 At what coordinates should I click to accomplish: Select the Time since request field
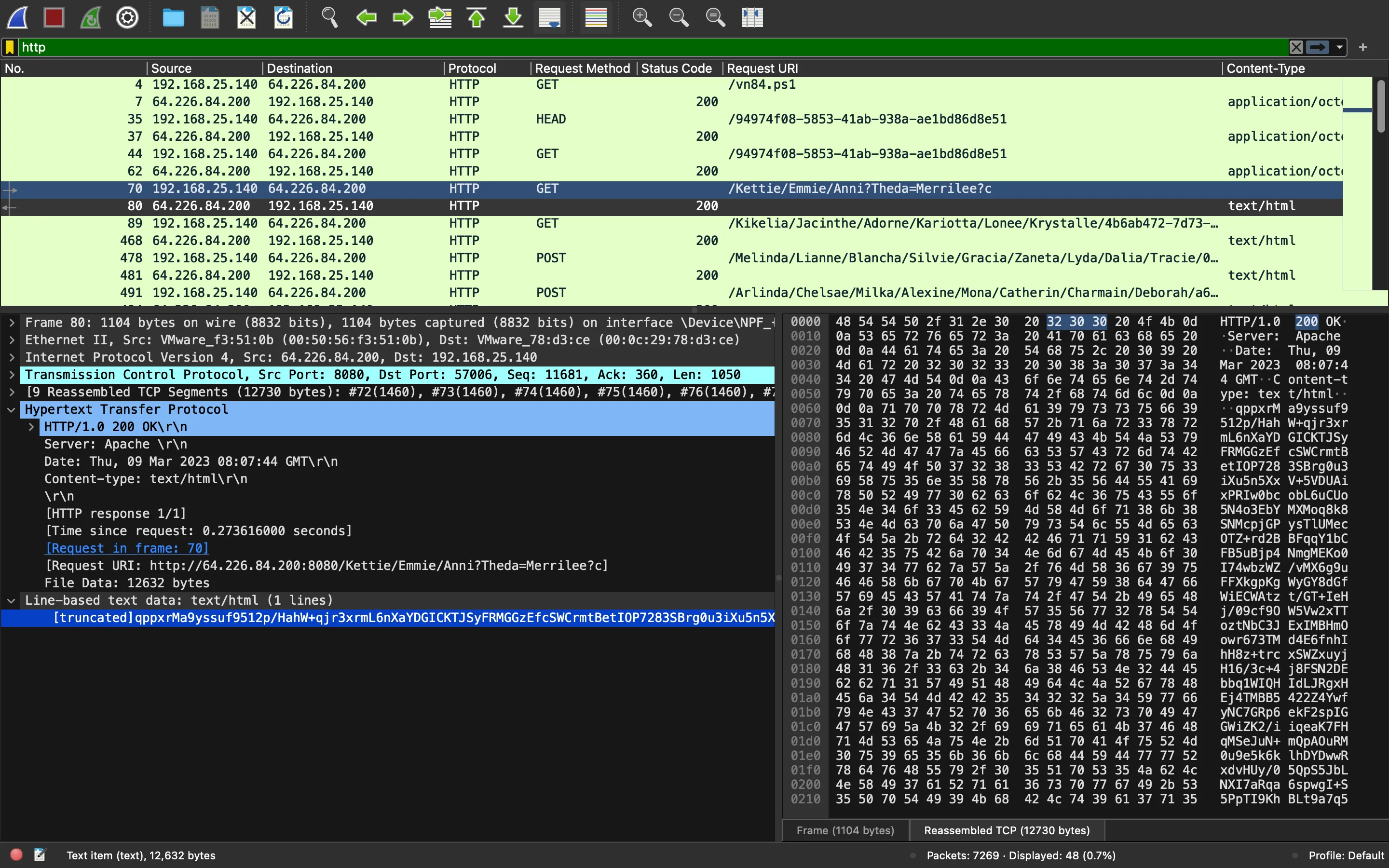tap(199, 531)
